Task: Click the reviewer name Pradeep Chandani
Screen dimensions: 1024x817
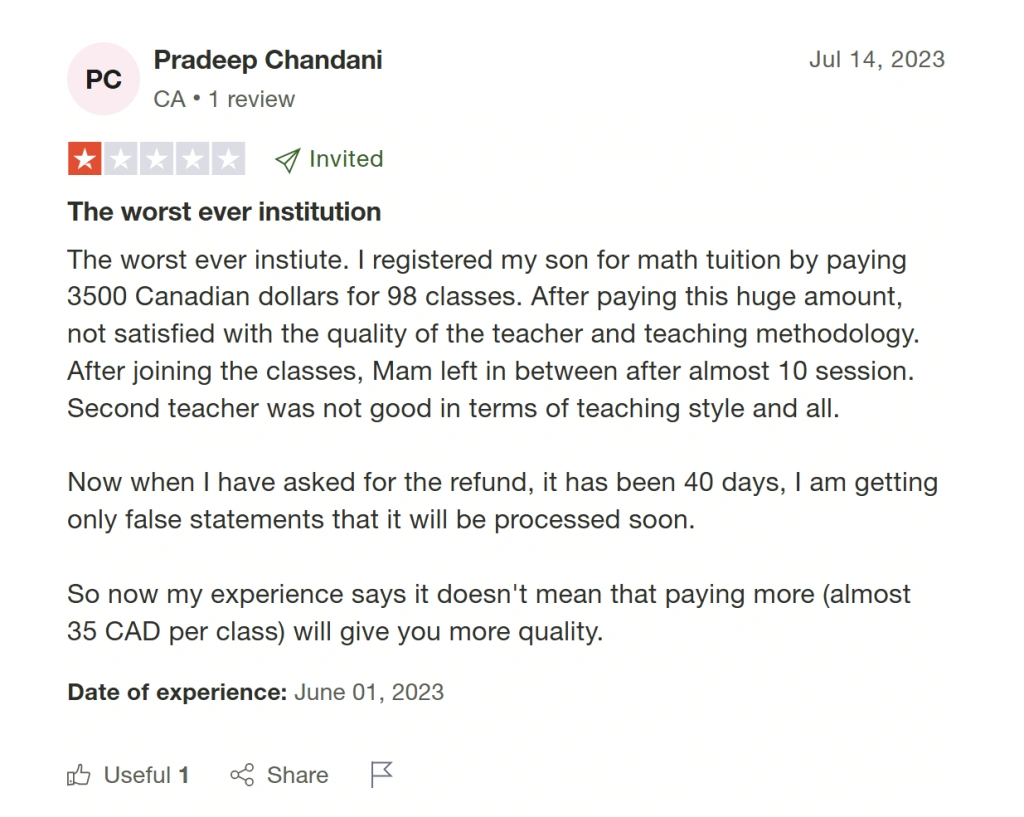Action: click(x=267, y=60)
